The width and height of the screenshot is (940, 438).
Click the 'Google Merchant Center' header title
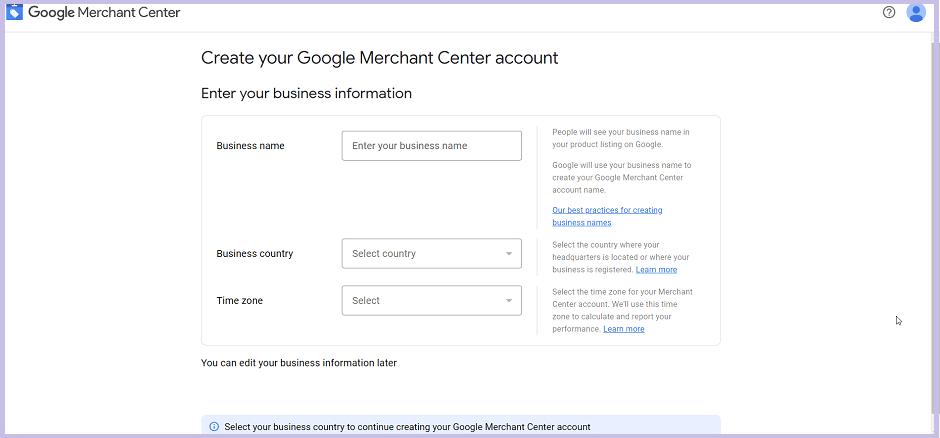click(104, 12)
